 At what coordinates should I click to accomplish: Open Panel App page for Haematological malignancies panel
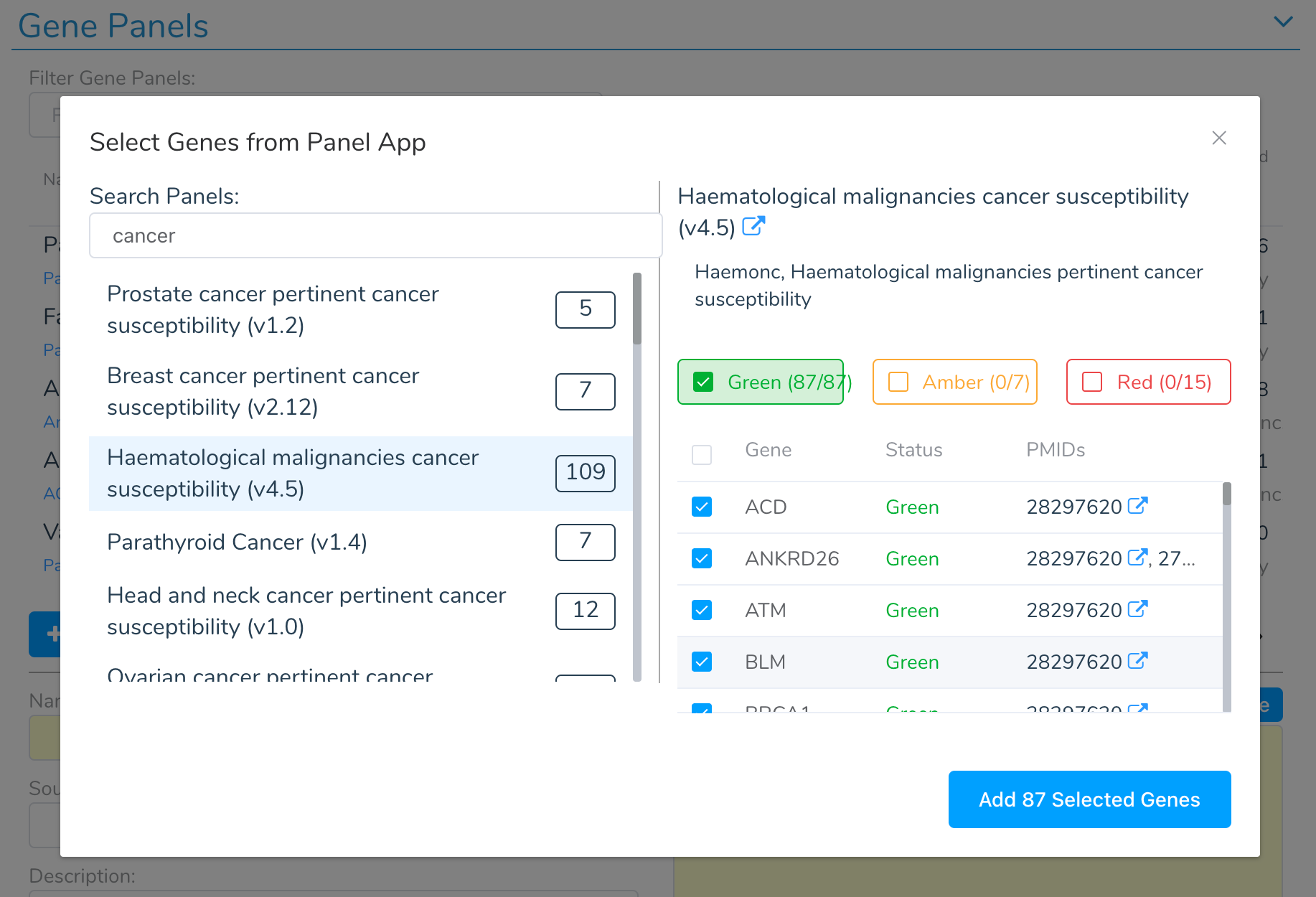point(753,227)
